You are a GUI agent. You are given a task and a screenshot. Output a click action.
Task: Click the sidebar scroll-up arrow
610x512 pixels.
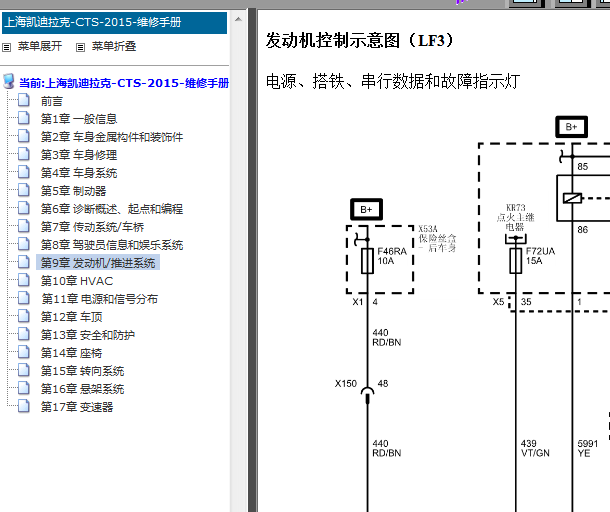pos(238,19)
